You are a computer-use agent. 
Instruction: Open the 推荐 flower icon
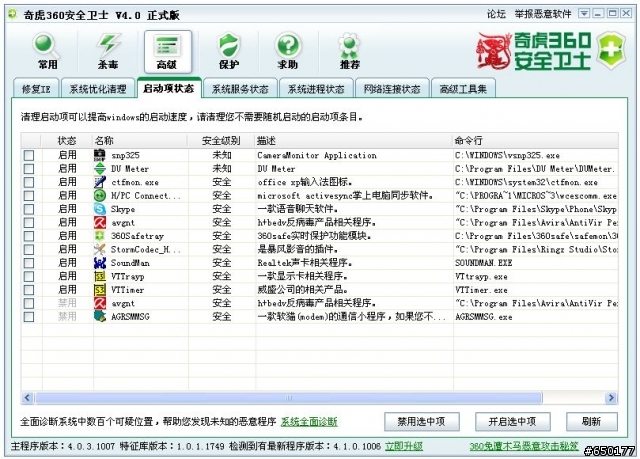349,52
